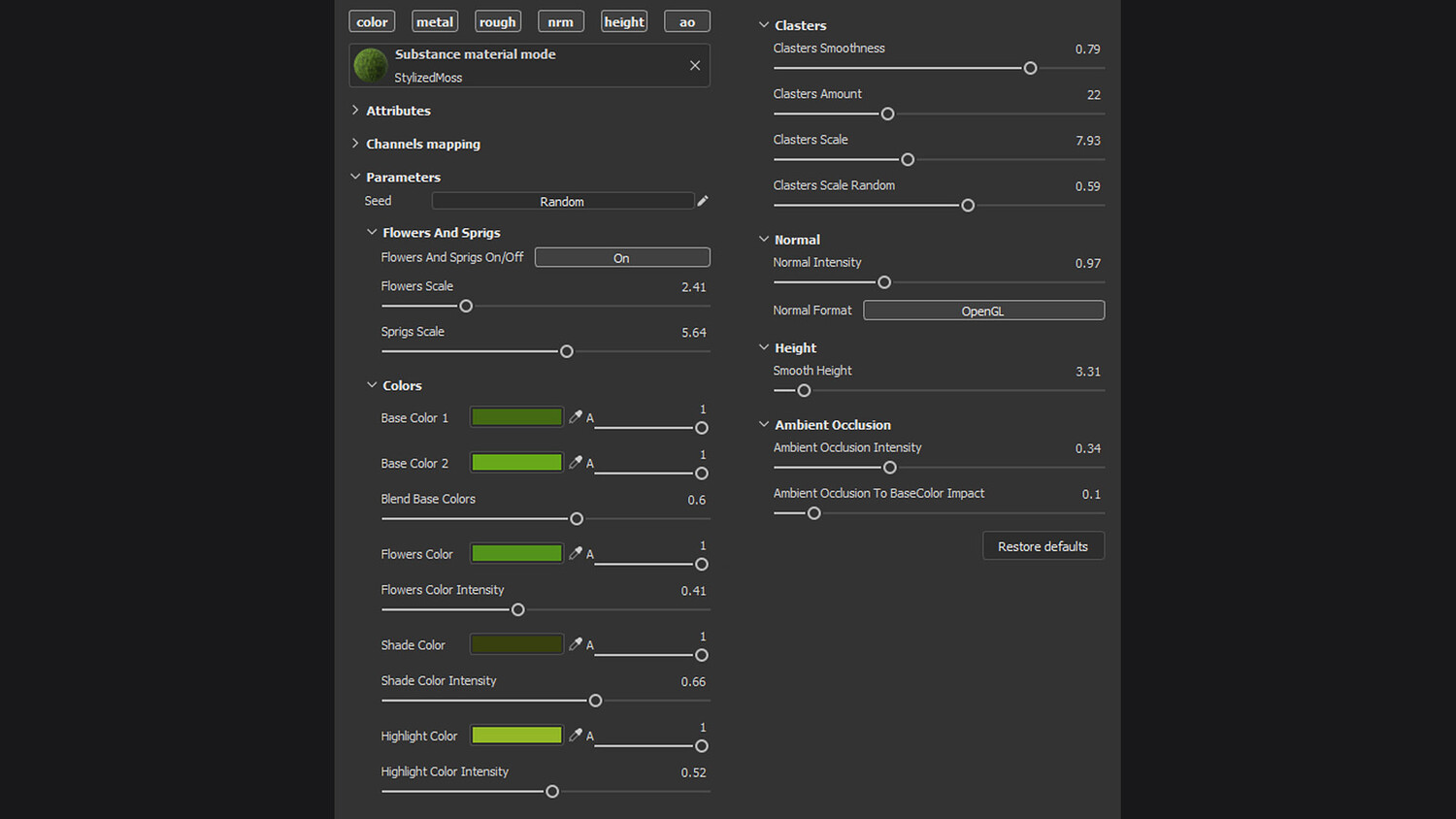Viewport: 1456px width, 819px height.
Task: Click the pencil icon next to Seed
Action: [x=703, y=201]
